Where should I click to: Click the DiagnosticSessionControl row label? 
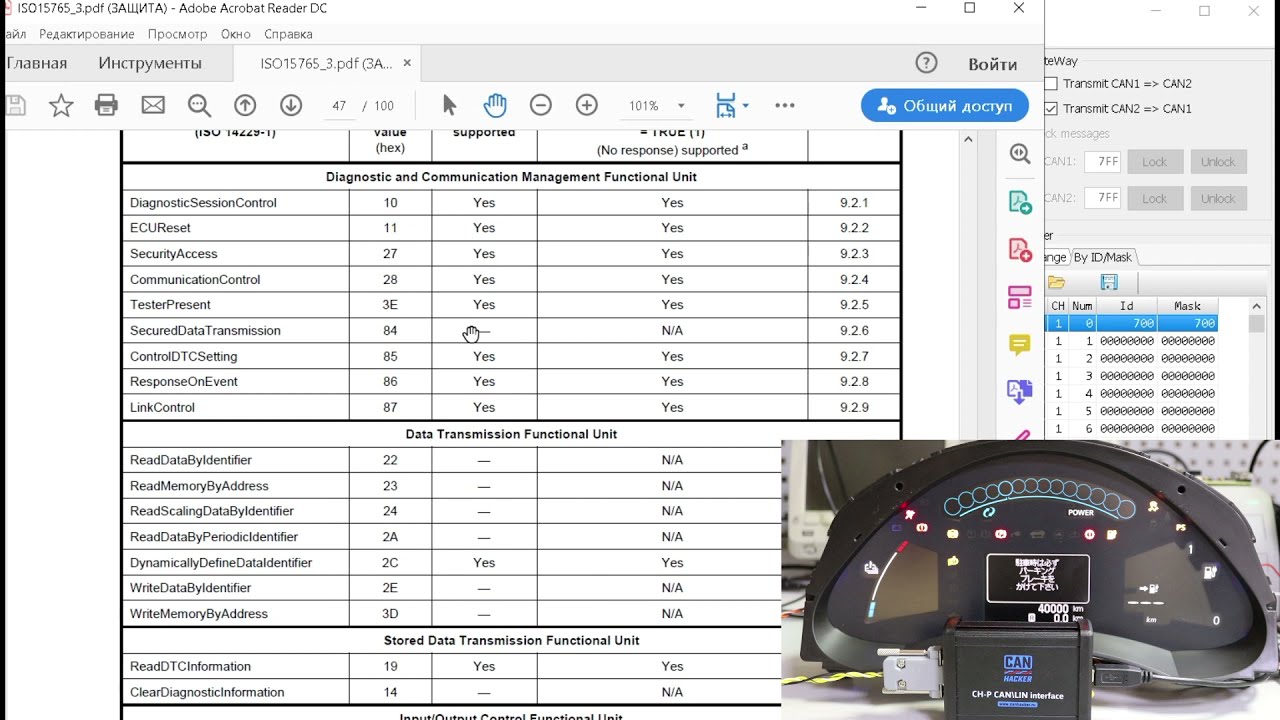click(x=203, y=203)
